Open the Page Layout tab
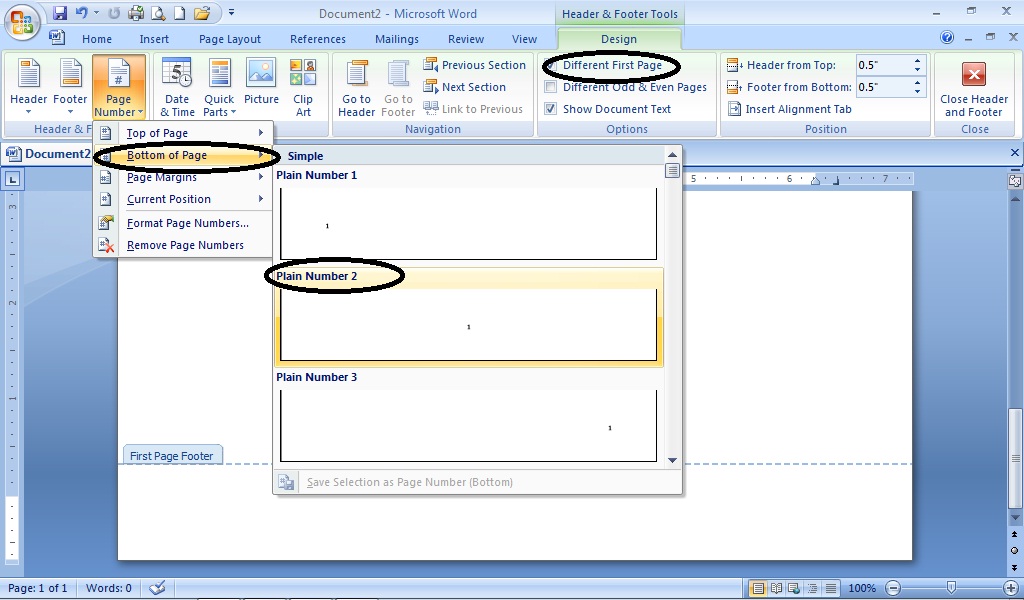 (x=230, y=39)
